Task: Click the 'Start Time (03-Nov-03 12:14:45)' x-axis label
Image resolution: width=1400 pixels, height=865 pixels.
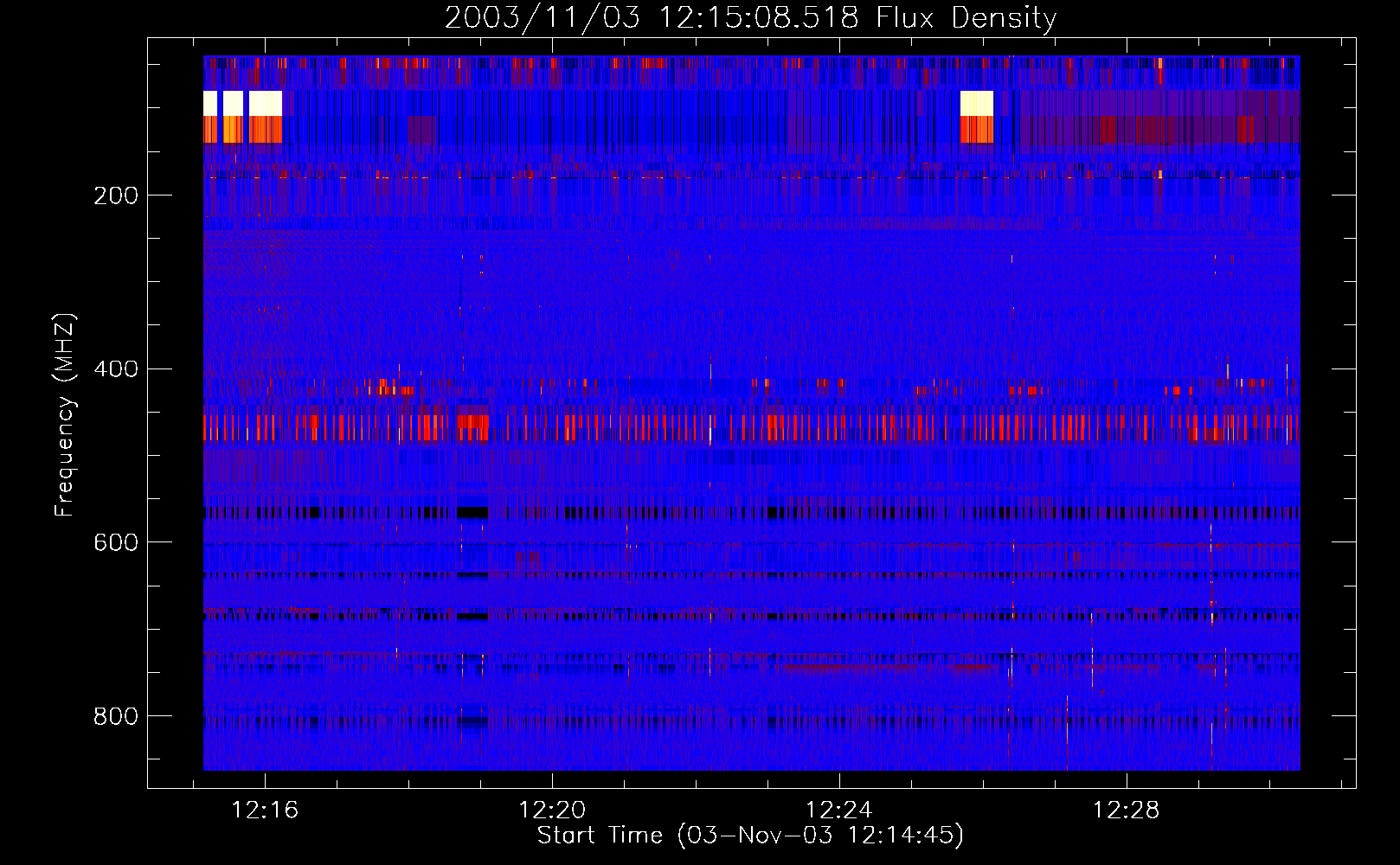Action: point(750,836)
